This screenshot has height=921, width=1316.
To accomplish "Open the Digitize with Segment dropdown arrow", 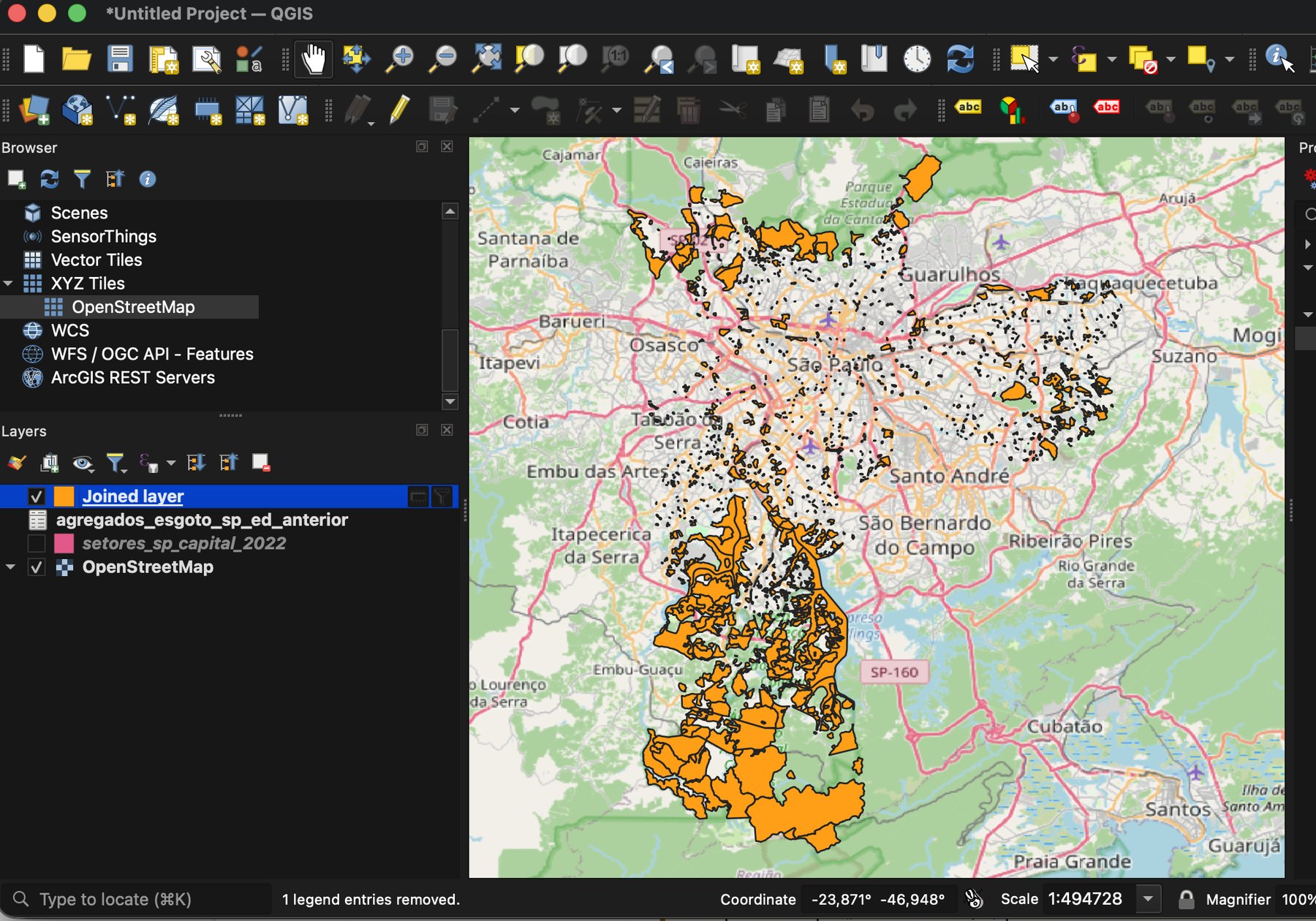I will 515,110.
